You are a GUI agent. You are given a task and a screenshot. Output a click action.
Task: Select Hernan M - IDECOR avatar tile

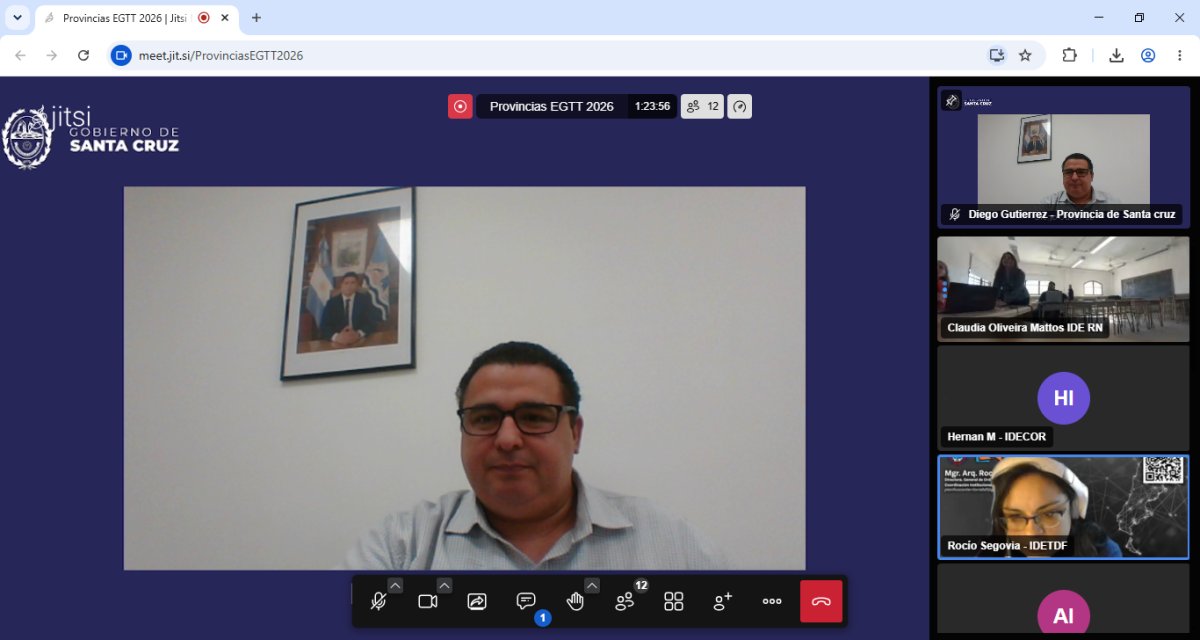tap(1063, 398)
